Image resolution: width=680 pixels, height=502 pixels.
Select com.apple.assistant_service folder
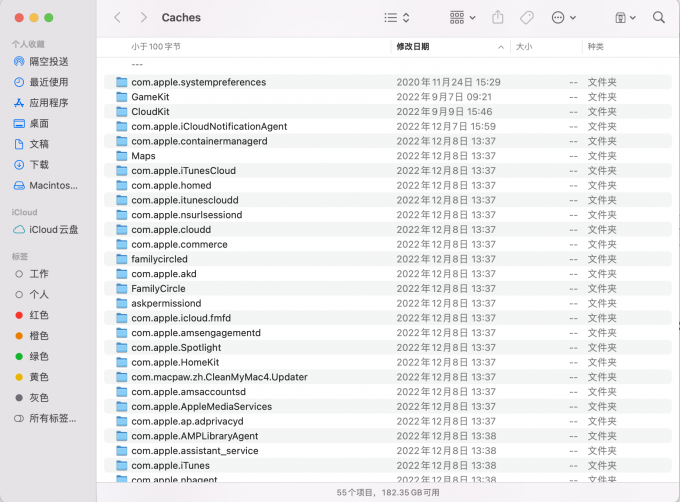point(388,450)
